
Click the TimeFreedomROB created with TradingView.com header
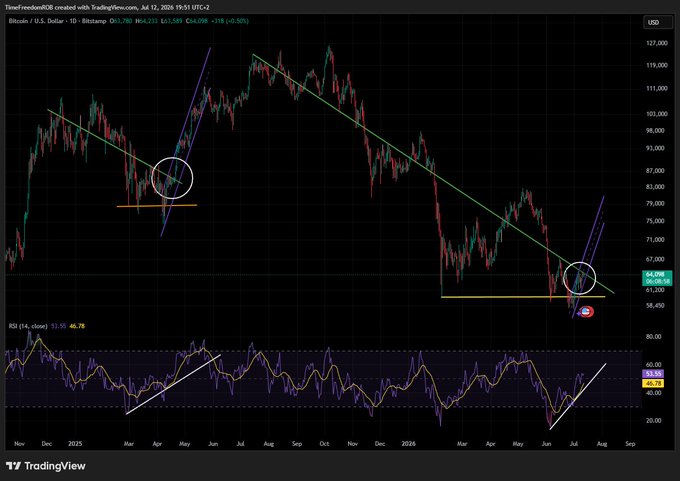(x=107, y=7)
